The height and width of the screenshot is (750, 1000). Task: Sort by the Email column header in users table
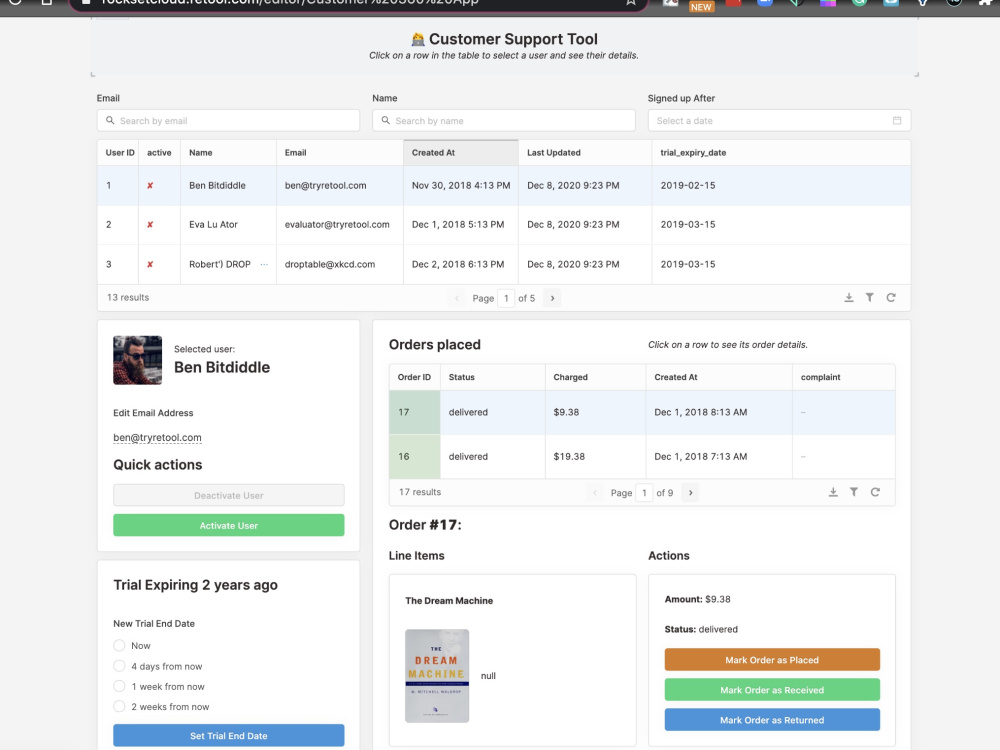pyautogui.click(x=340, y=153)
